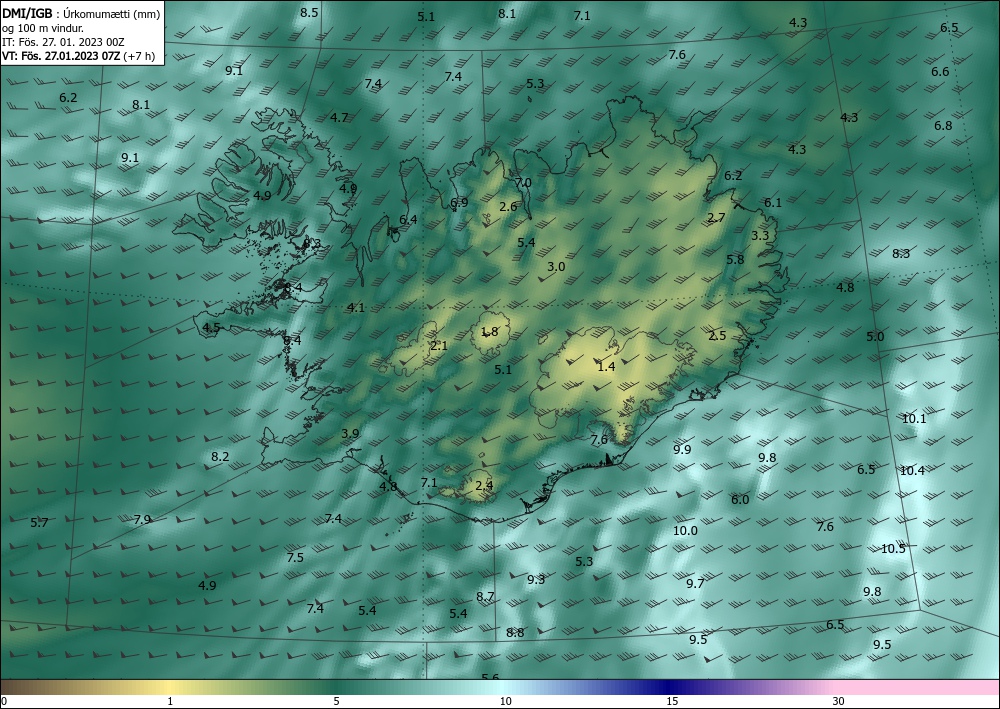Screen dimensions: 1000x709
Task: Click the 6.4 value label
Action: (408, 219)
